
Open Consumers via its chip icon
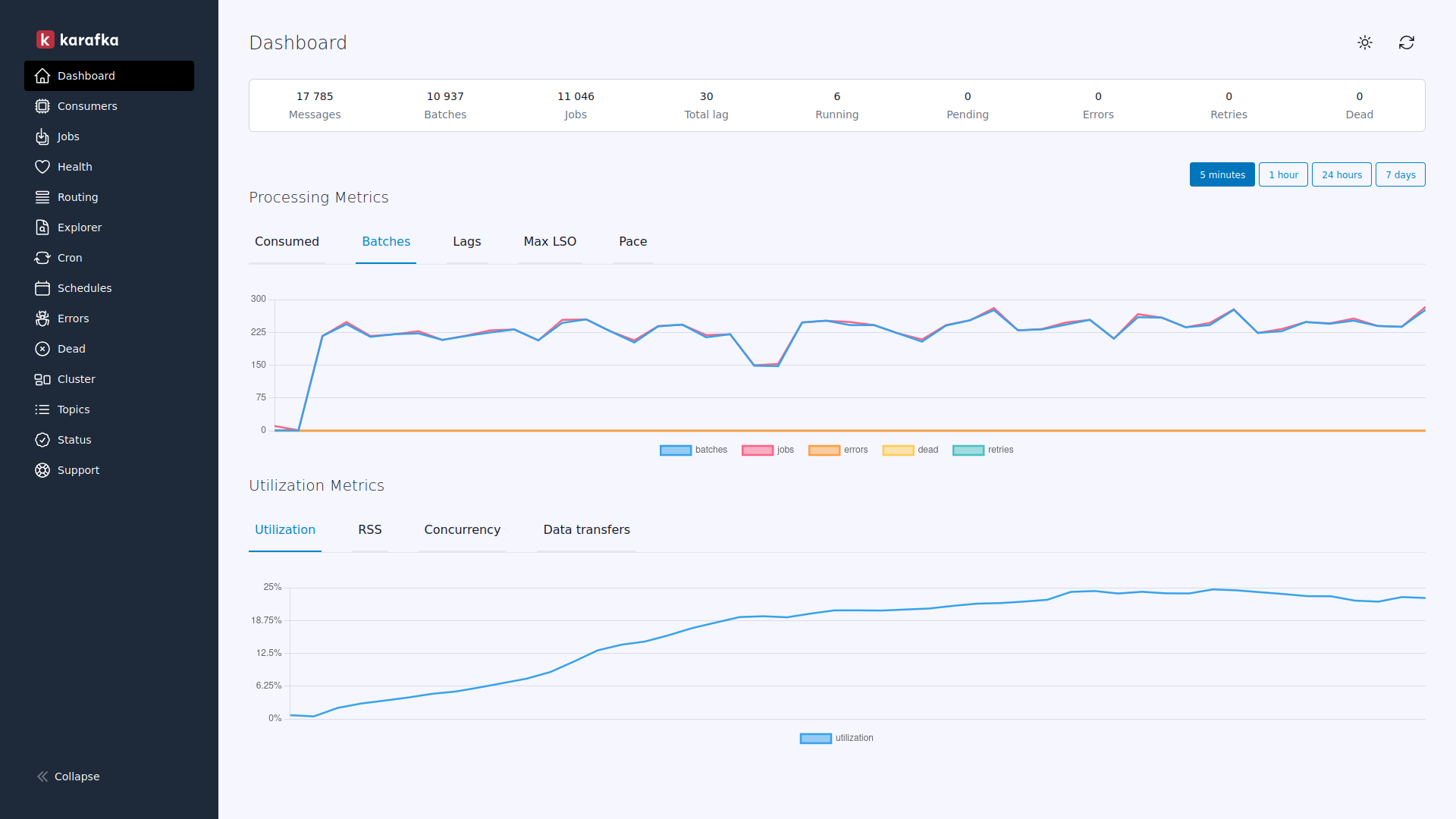[x=42, y=106]
